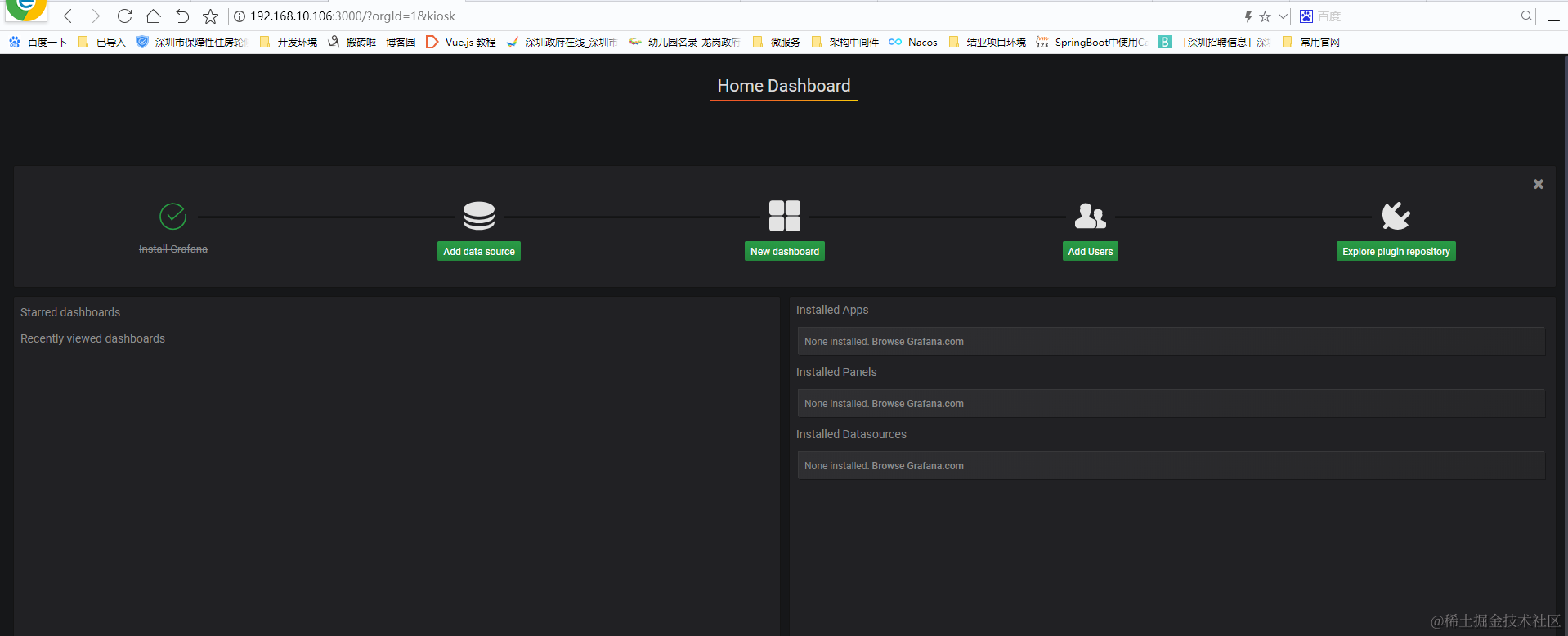Open Browse Grafana.com under Installed Apps
Viewport: 1568px width, 636px height.
917,342
